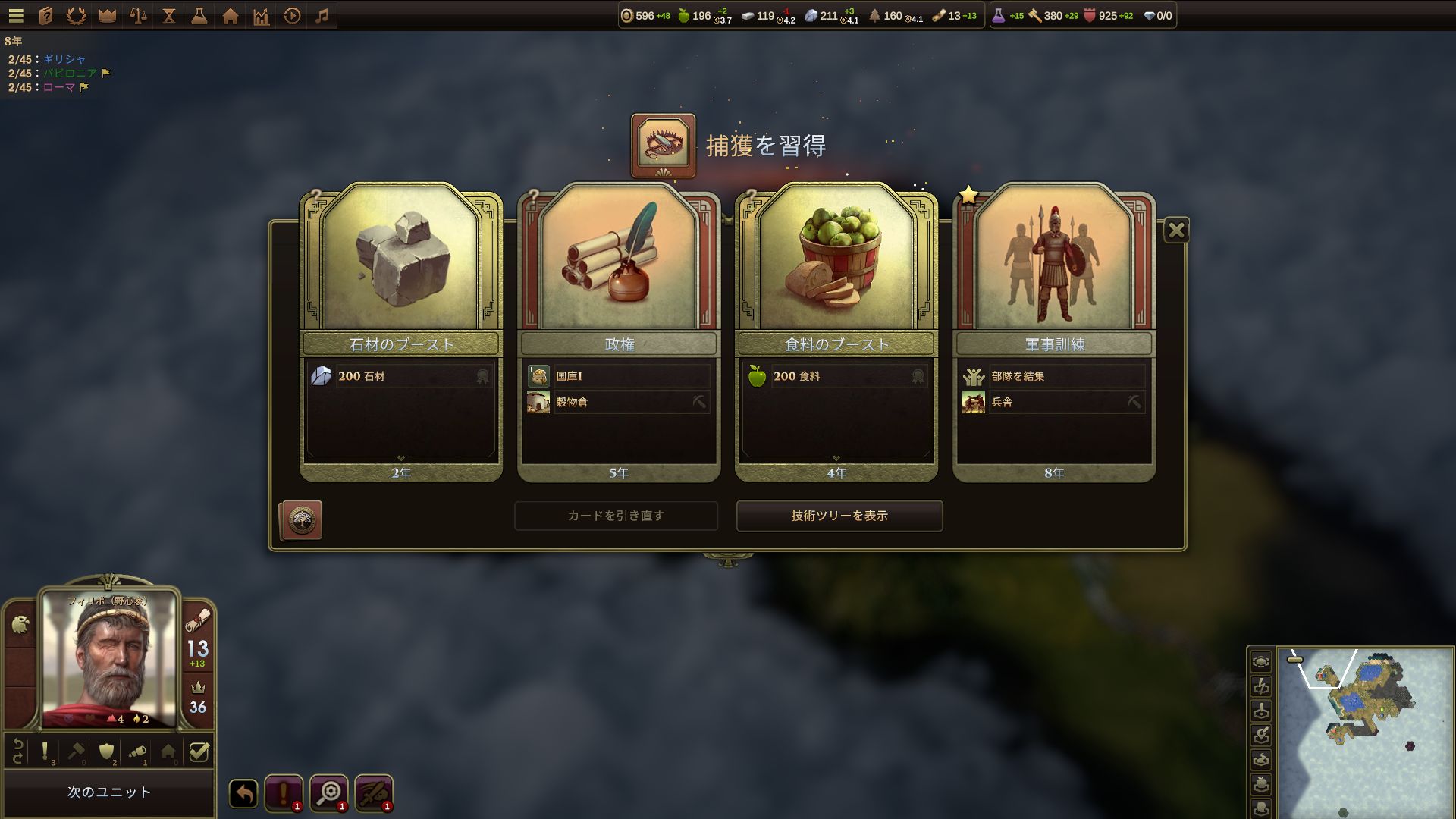Expand the 石材のブースト card details arrow

[x=401, y=458]
